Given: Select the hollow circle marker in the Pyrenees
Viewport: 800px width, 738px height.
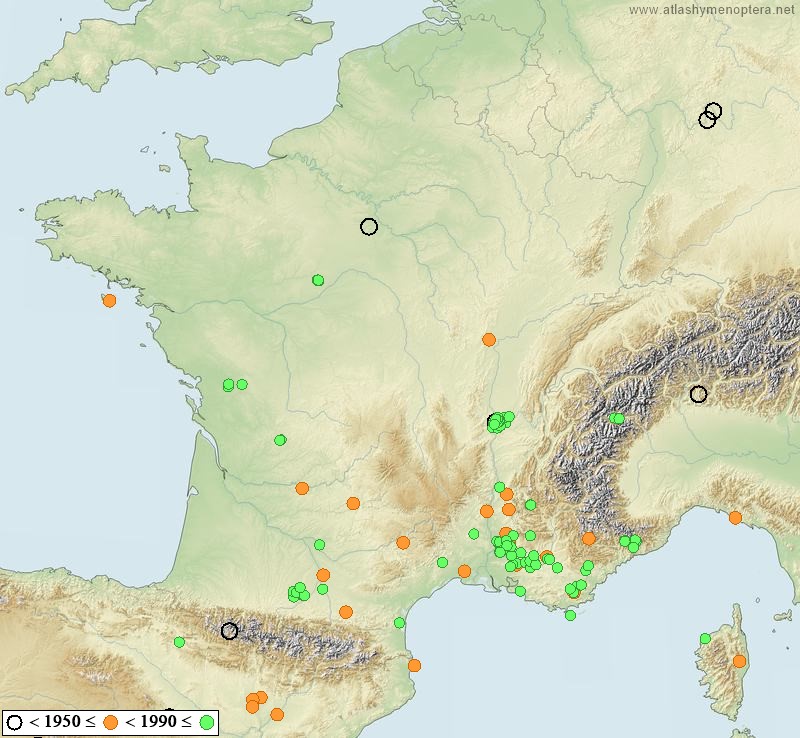Looking at the screenshot, I should [230, 631].
